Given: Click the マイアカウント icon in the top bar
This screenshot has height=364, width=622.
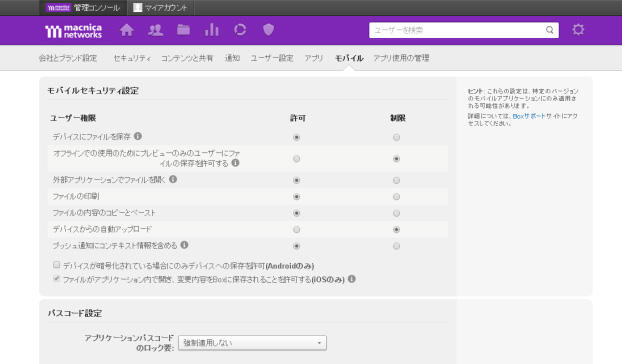Looking at the screenshot, I should click(137, 8).
